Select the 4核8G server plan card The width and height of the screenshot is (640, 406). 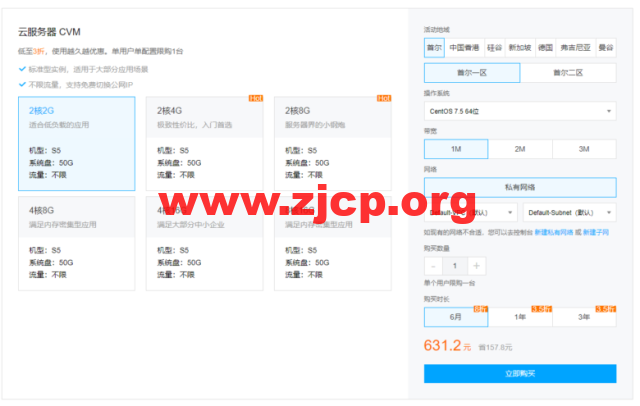click(x=77, y=244)
